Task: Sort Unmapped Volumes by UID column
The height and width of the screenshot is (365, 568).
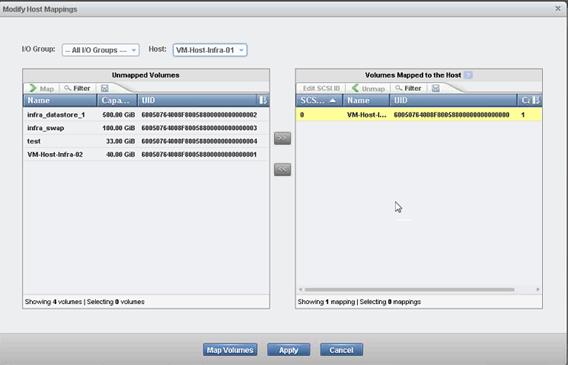Action: pyautogui.click(x=197, y=100)
